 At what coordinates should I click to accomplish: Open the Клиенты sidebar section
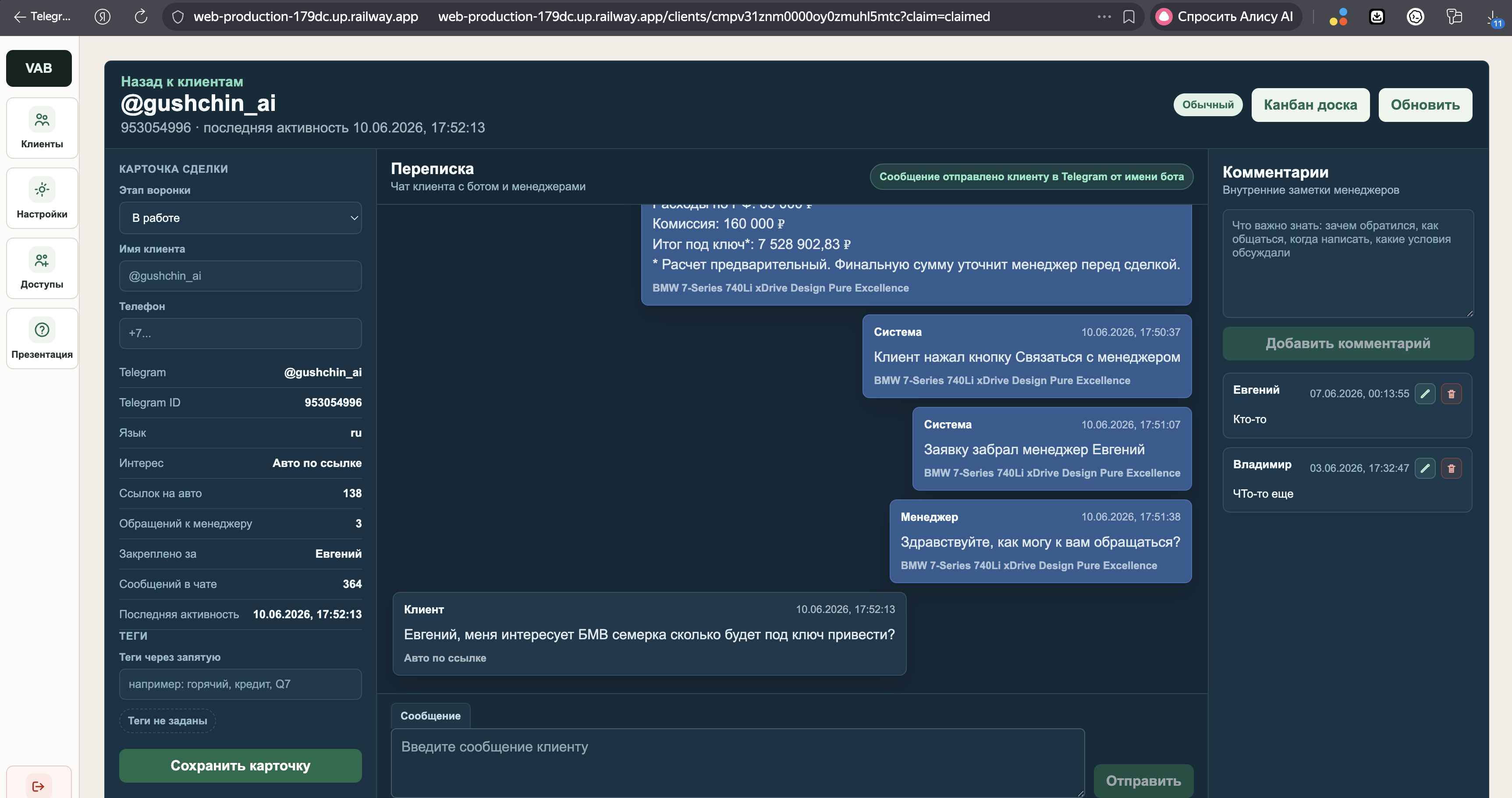pyautogui.click(x=42, y=128)
